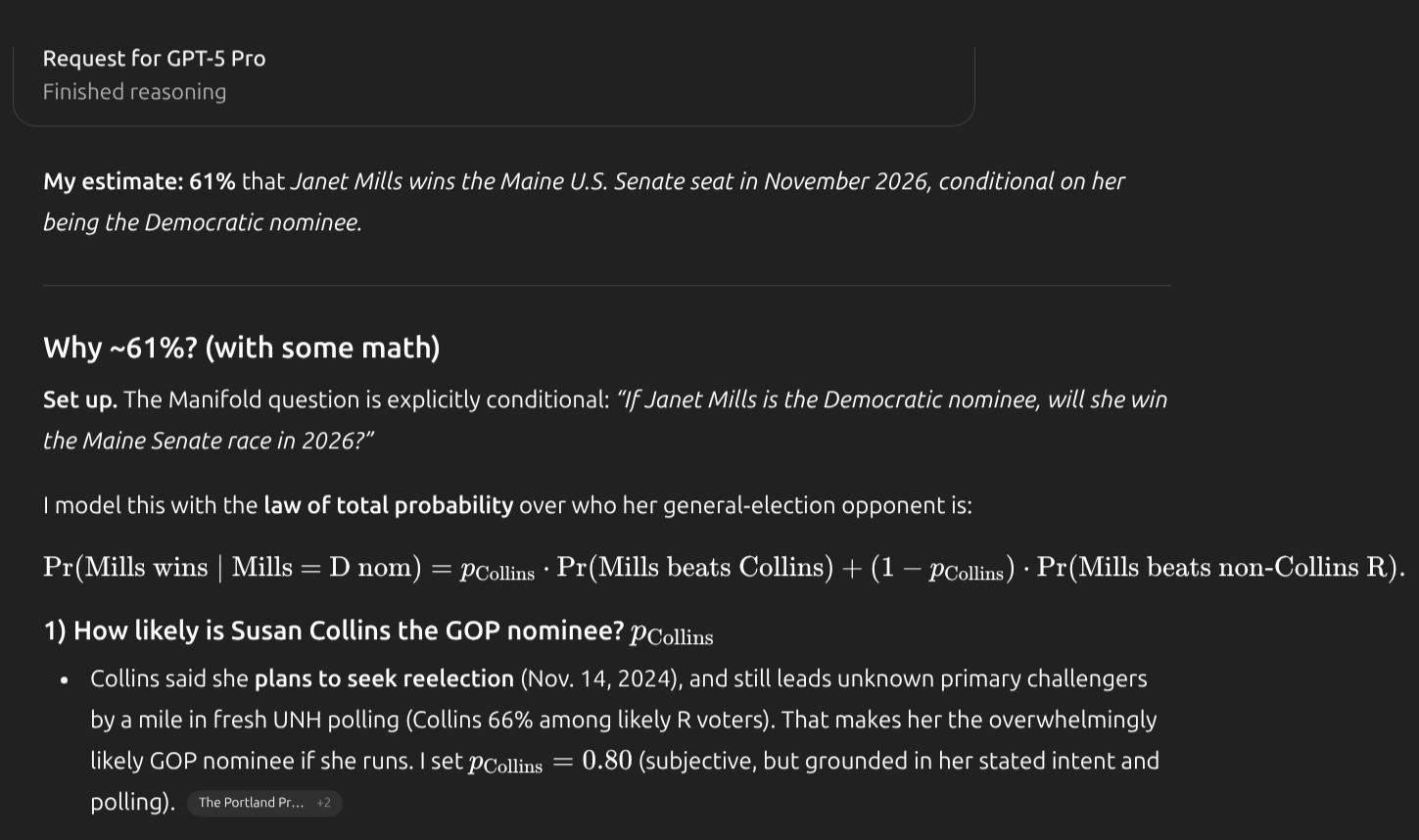The image size is (1419, 840).
Task: Click the "= 0.80" probability value
Action: pos(592,762)
